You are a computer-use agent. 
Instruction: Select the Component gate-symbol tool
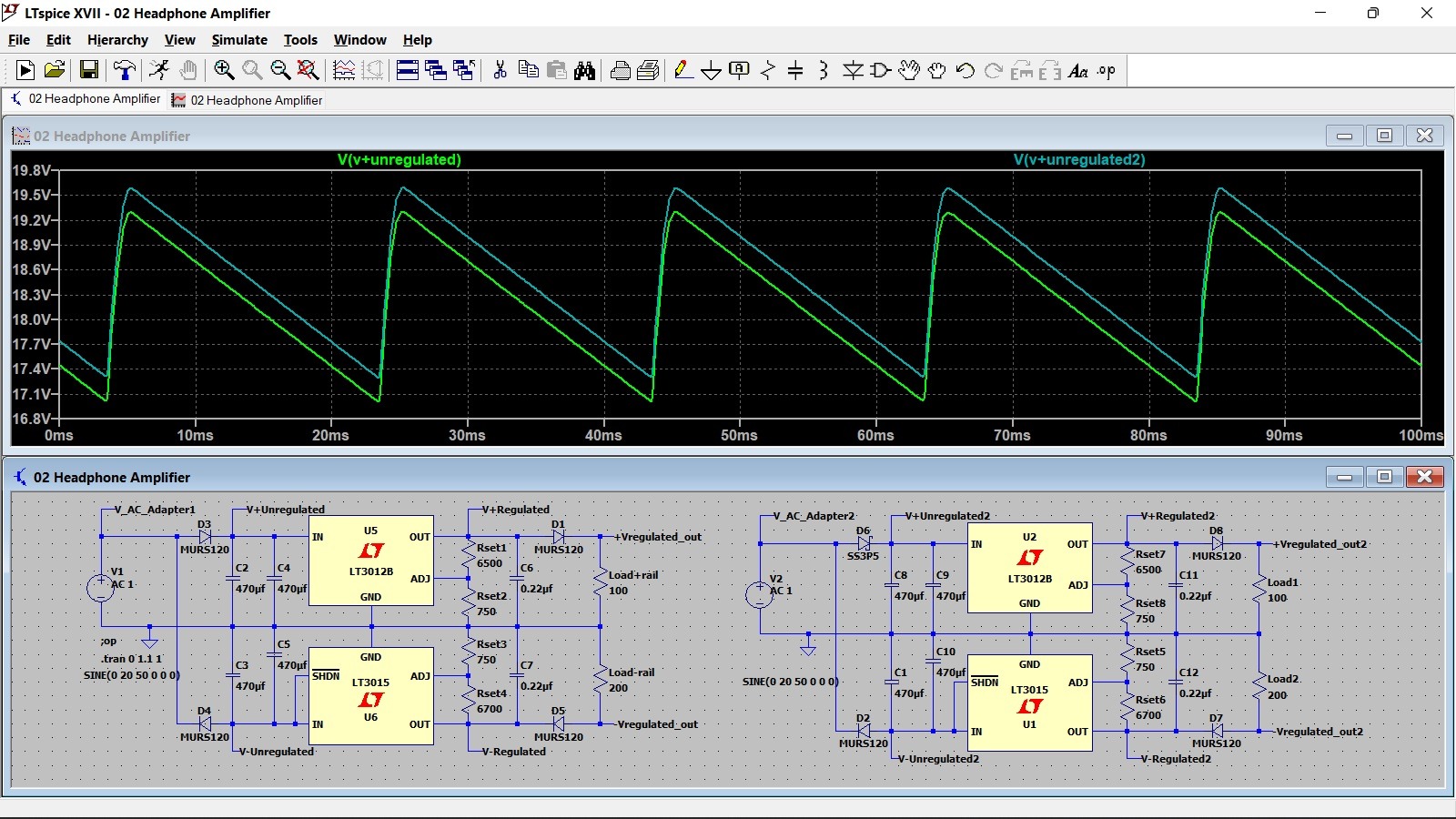click(x=880, y=70)
